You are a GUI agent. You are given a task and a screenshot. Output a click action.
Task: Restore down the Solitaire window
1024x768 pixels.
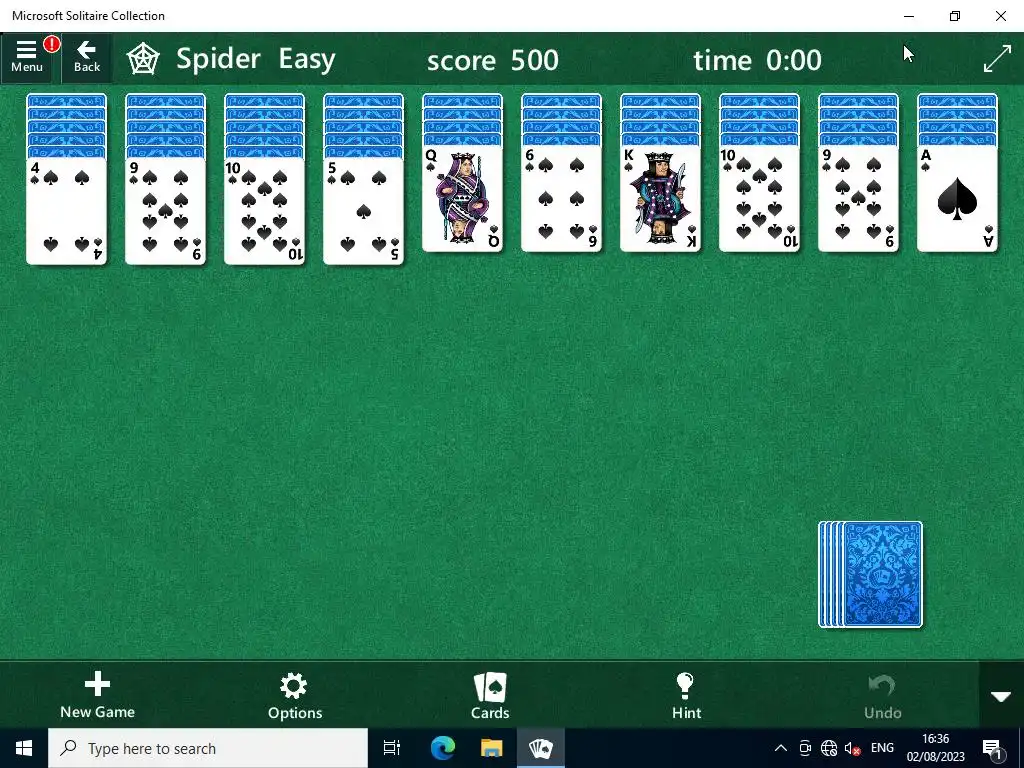tap(955, 16)
